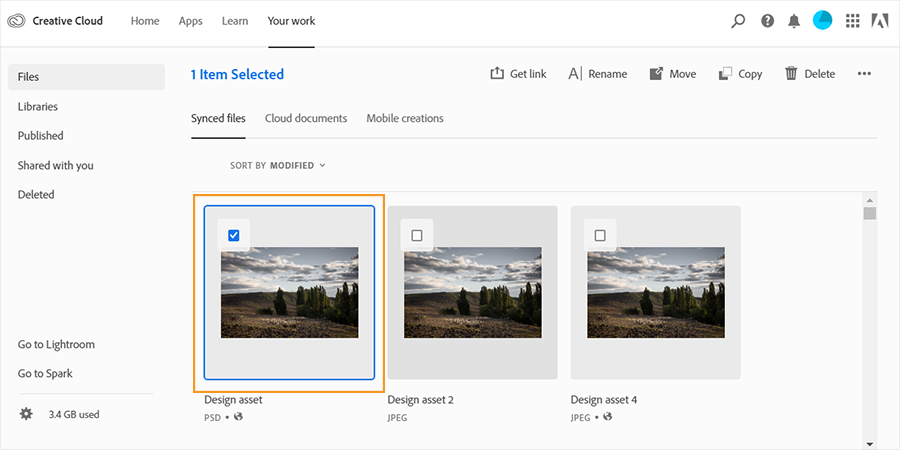The height and width of the screenshot is (450, 900).
Task: Check the Design asset 2 checkbox
Action: tap(417, 235)
